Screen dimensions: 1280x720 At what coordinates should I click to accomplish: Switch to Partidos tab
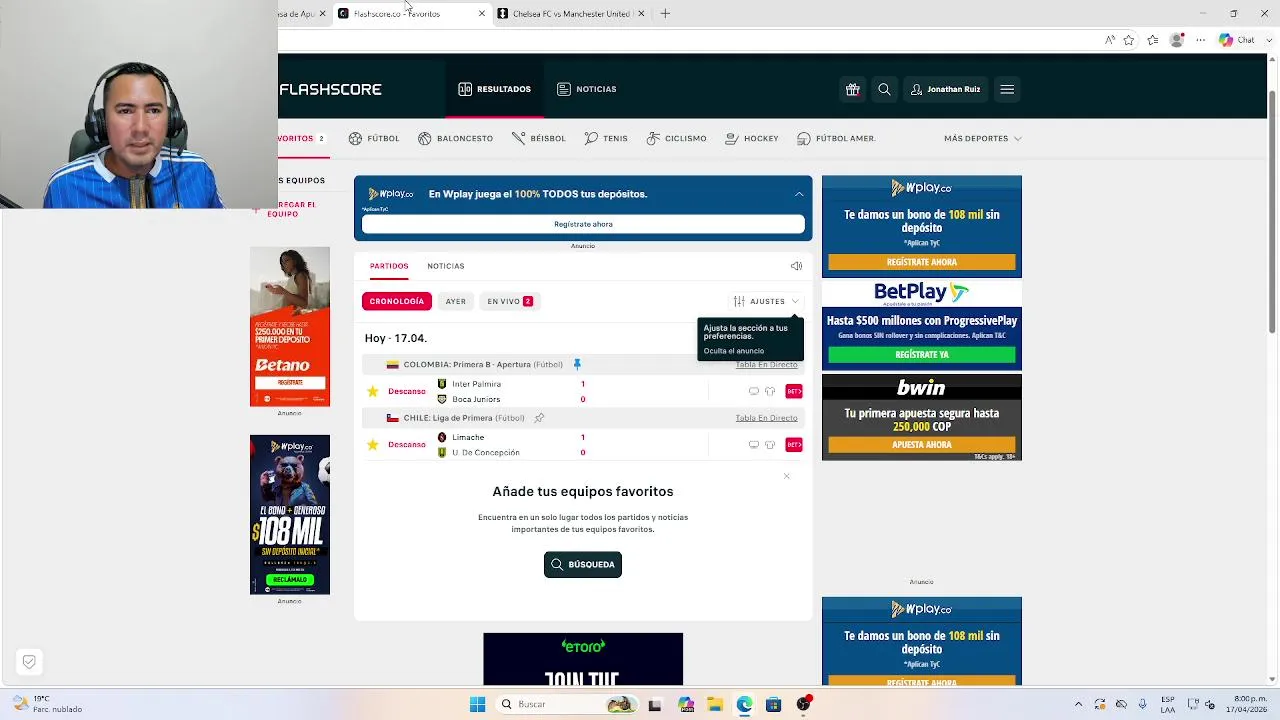click(x=389, y=266)
